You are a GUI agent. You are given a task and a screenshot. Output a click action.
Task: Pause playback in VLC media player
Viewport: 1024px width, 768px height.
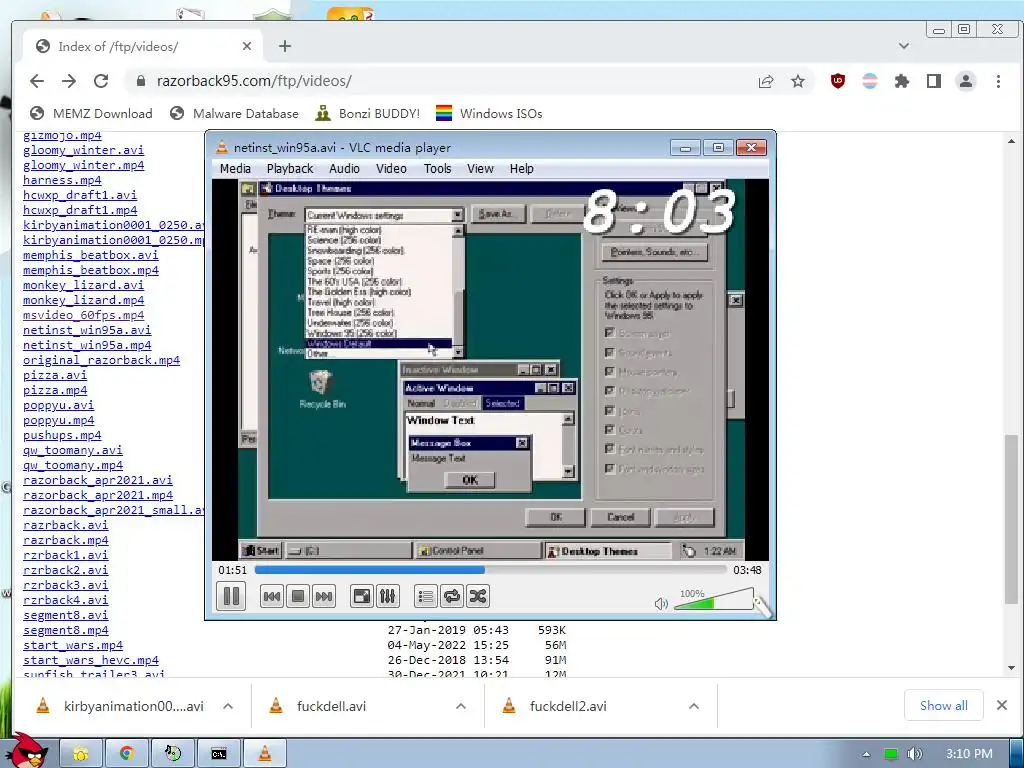tap(231, 596)
